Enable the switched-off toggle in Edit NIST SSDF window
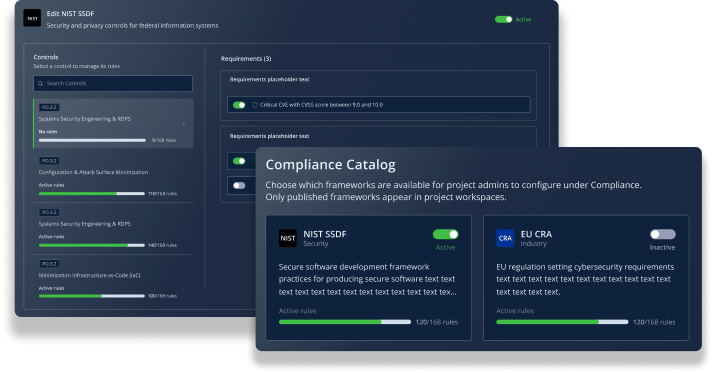This screenshot has height=373, width=713. pyautogui.click(x=239, y=186)
